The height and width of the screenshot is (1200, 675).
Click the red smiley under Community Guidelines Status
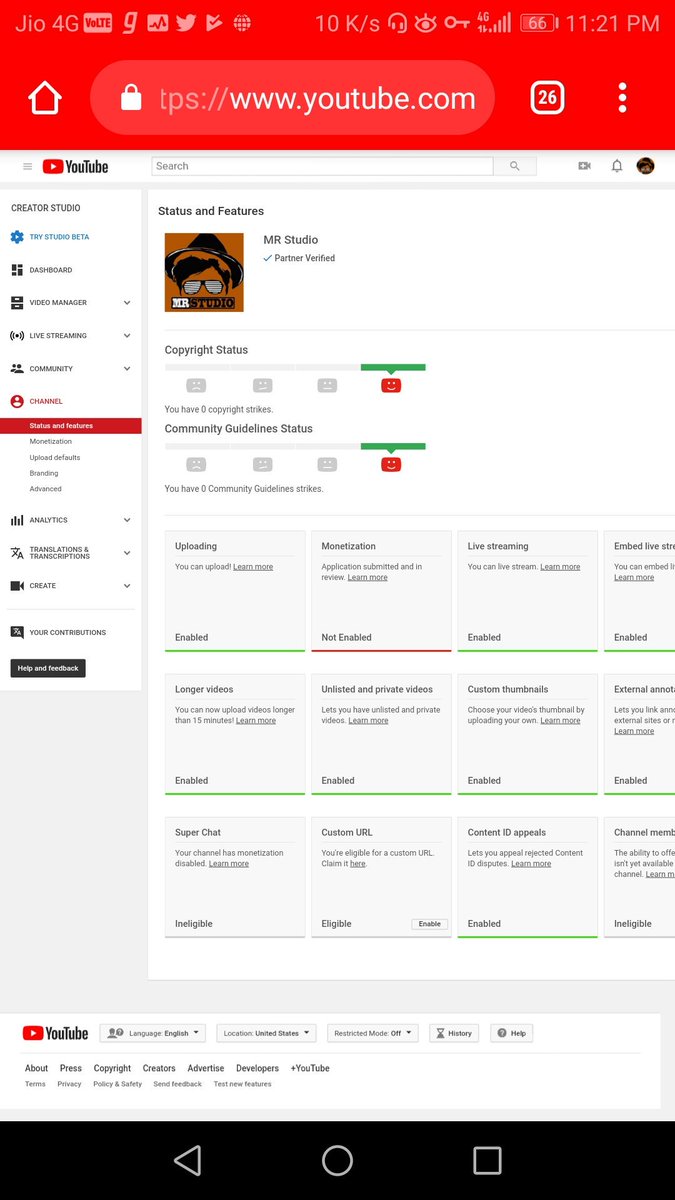click(391, 464)
